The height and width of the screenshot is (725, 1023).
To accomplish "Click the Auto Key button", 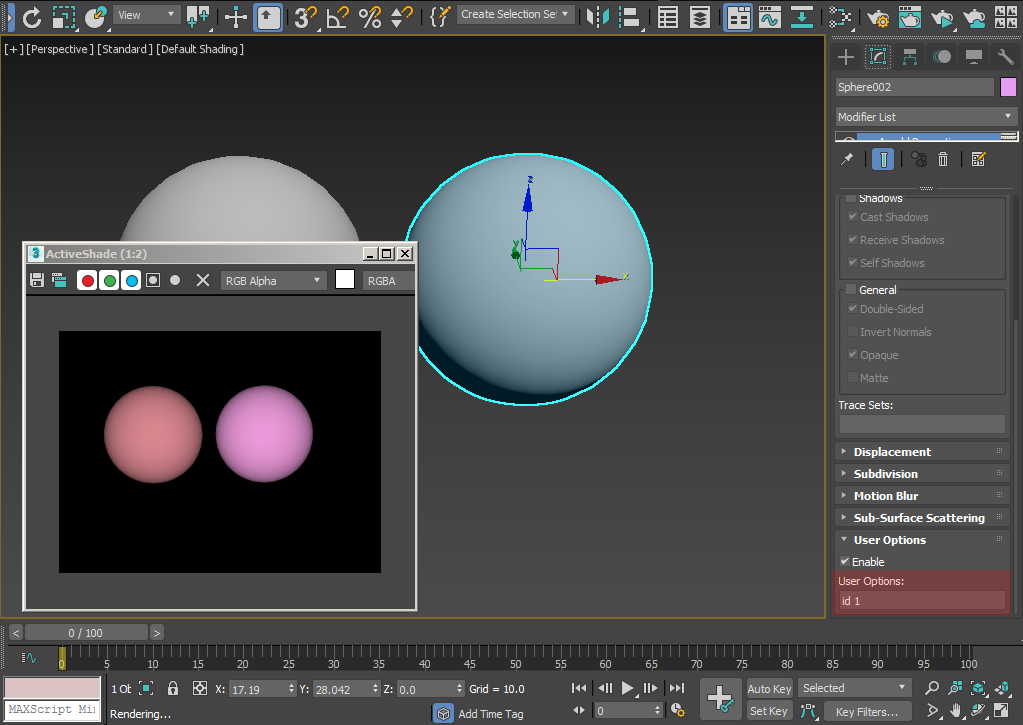I will 768,688.
